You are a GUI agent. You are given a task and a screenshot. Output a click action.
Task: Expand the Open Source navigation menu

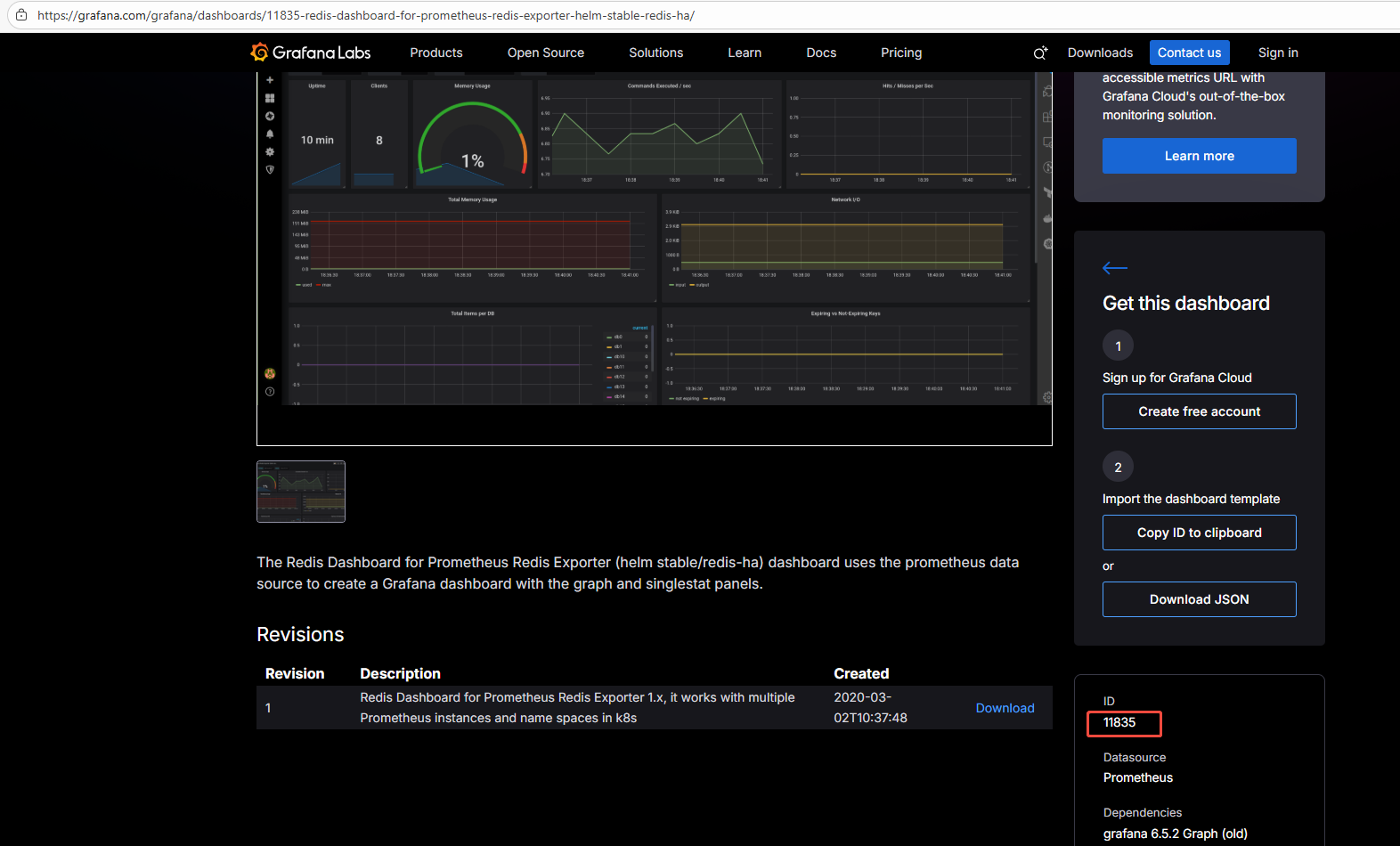(x=545, y=53)
